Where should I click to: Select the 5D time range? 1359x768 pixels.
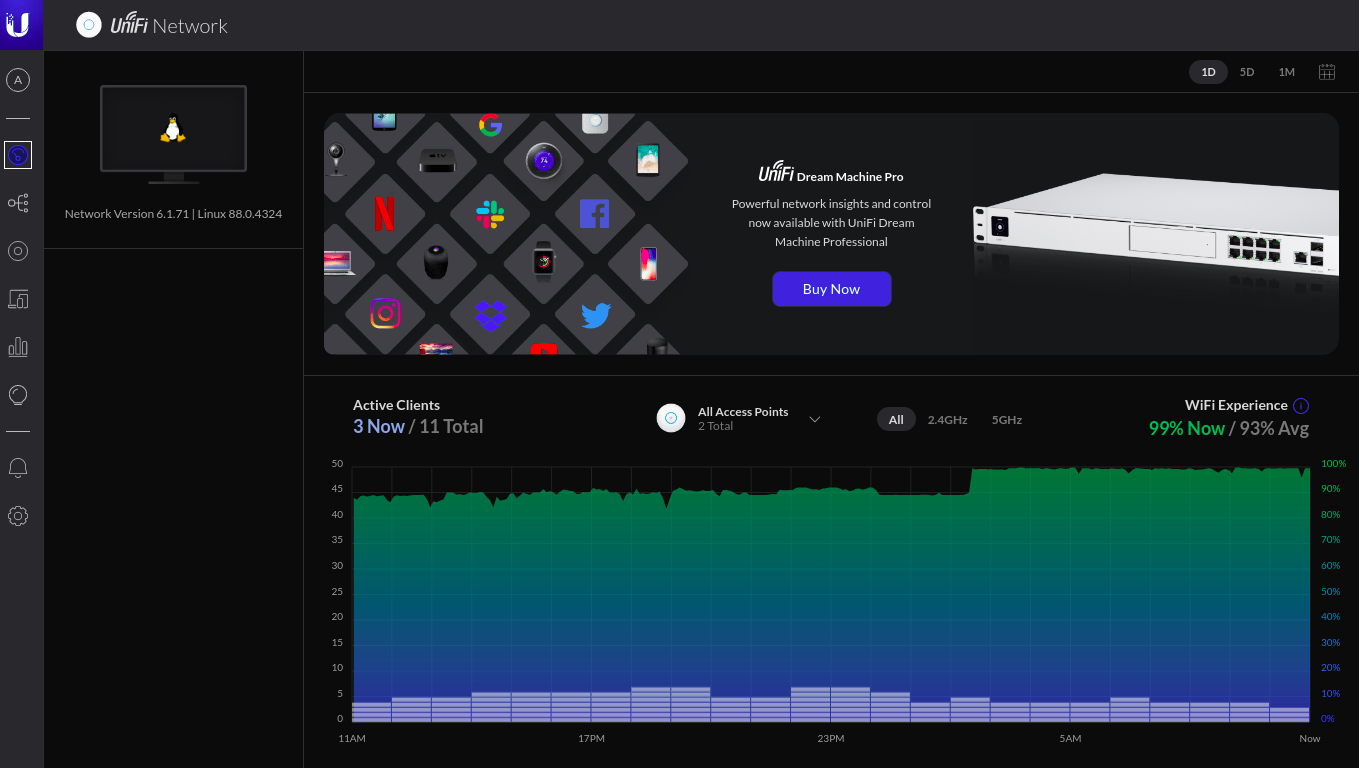(x=1247, y=72)
